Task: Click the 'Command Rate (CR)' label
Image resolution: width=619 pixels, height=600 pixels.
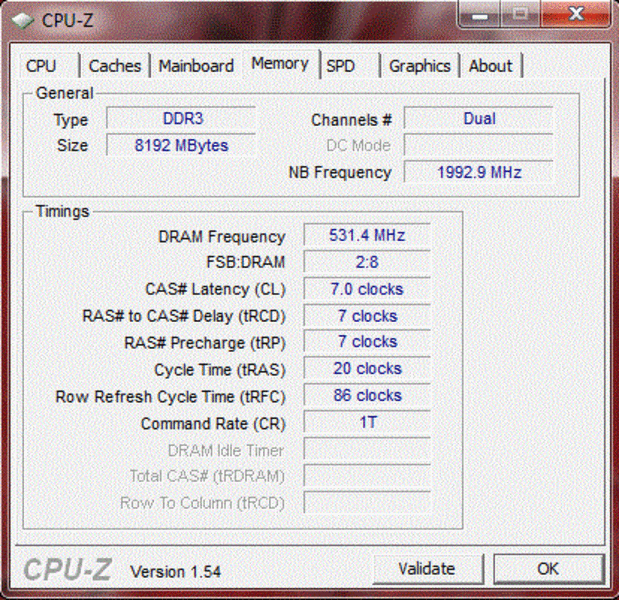Action: (213, 424)
